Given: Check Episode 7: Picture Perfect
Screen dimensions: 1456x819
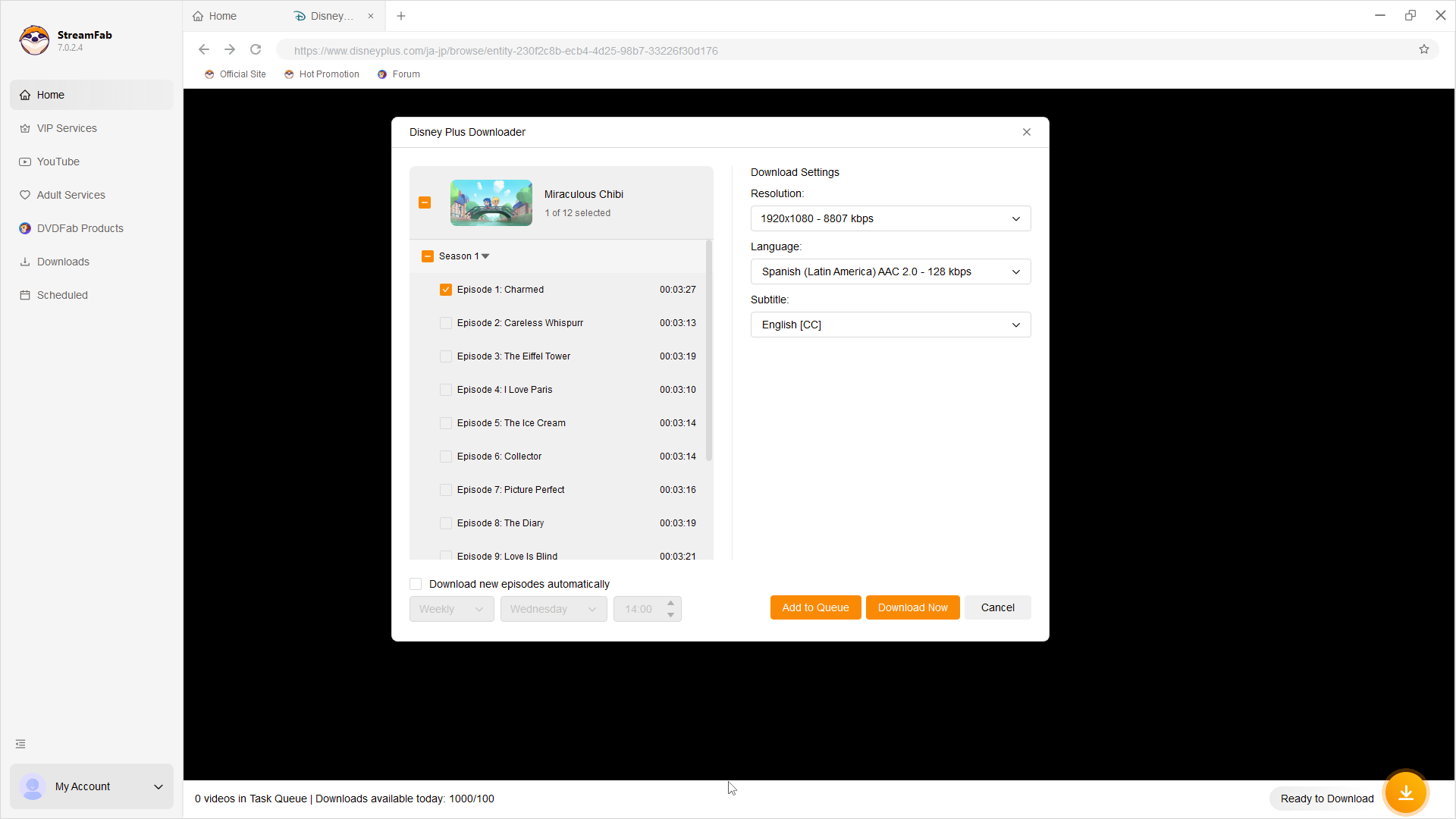Looking at the screenshot, I should [446, 490].
